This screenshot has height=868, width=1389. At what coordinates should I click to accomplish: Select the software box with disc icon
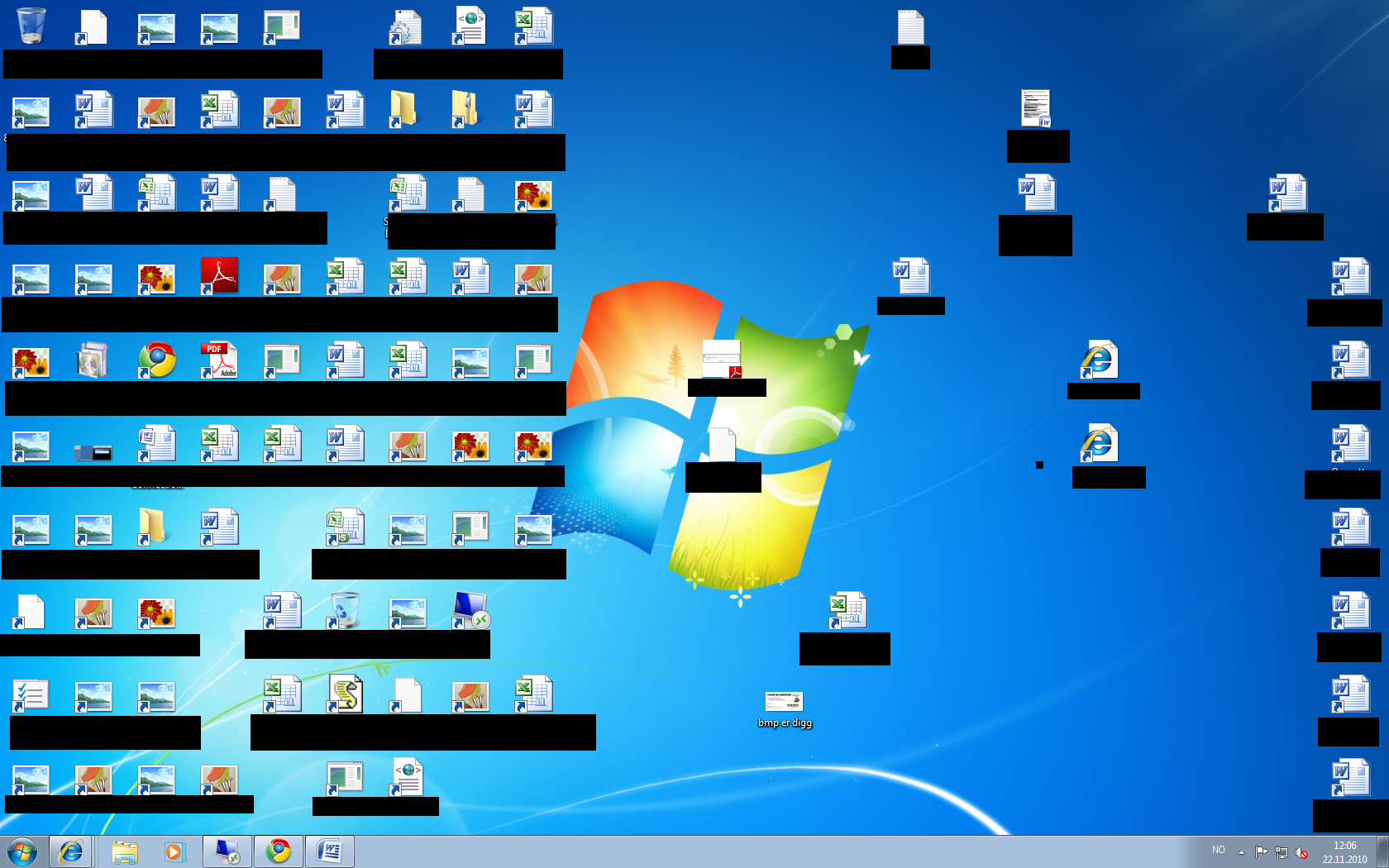coord(93,360)
